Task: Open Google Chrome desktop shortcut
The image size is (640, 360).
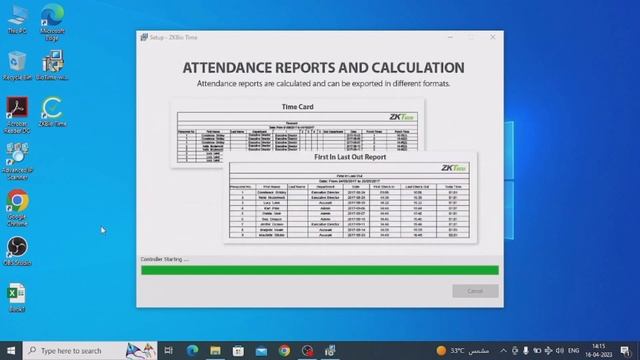Action: click(17, 208)
